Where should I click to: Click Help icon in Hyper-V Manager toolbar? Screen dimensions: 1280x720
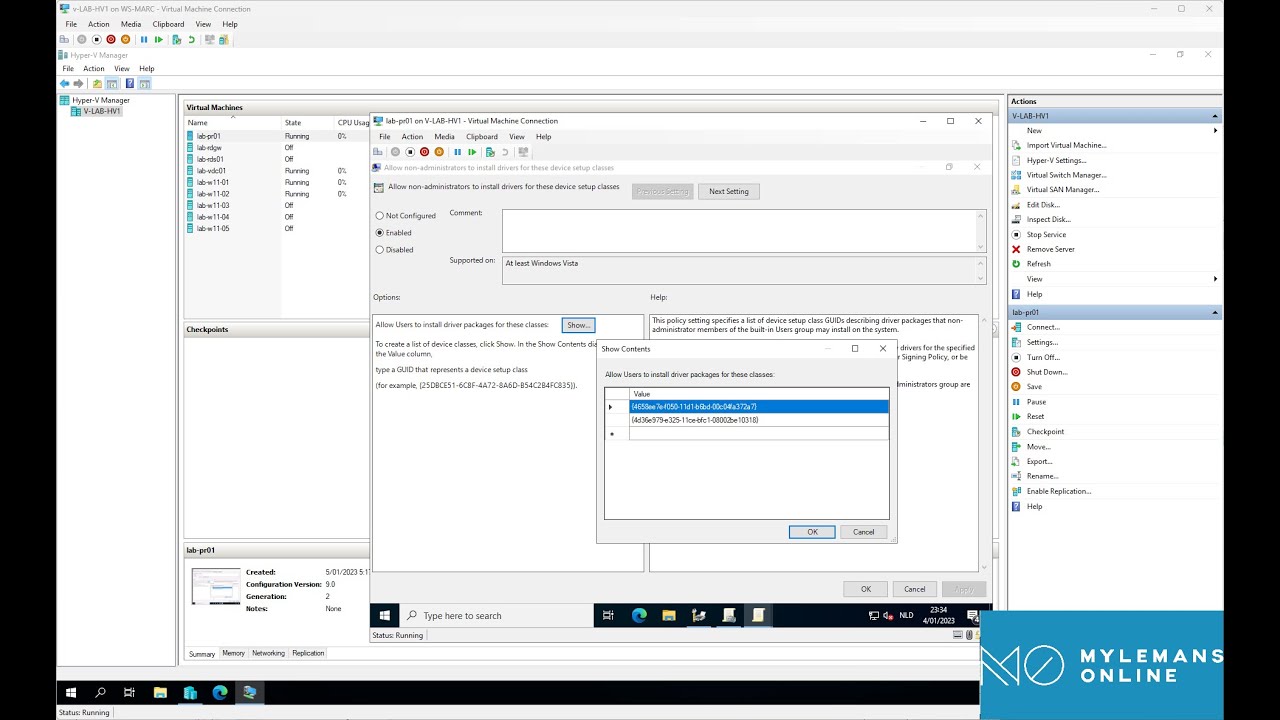tap(129, 84)
